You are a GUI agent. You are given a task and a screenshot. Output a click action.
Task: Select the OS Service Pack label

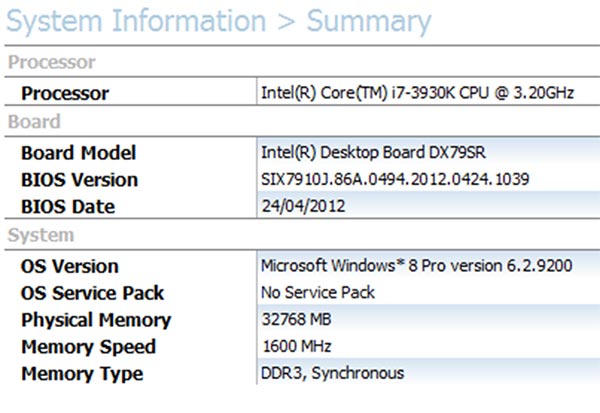[92, 294]
